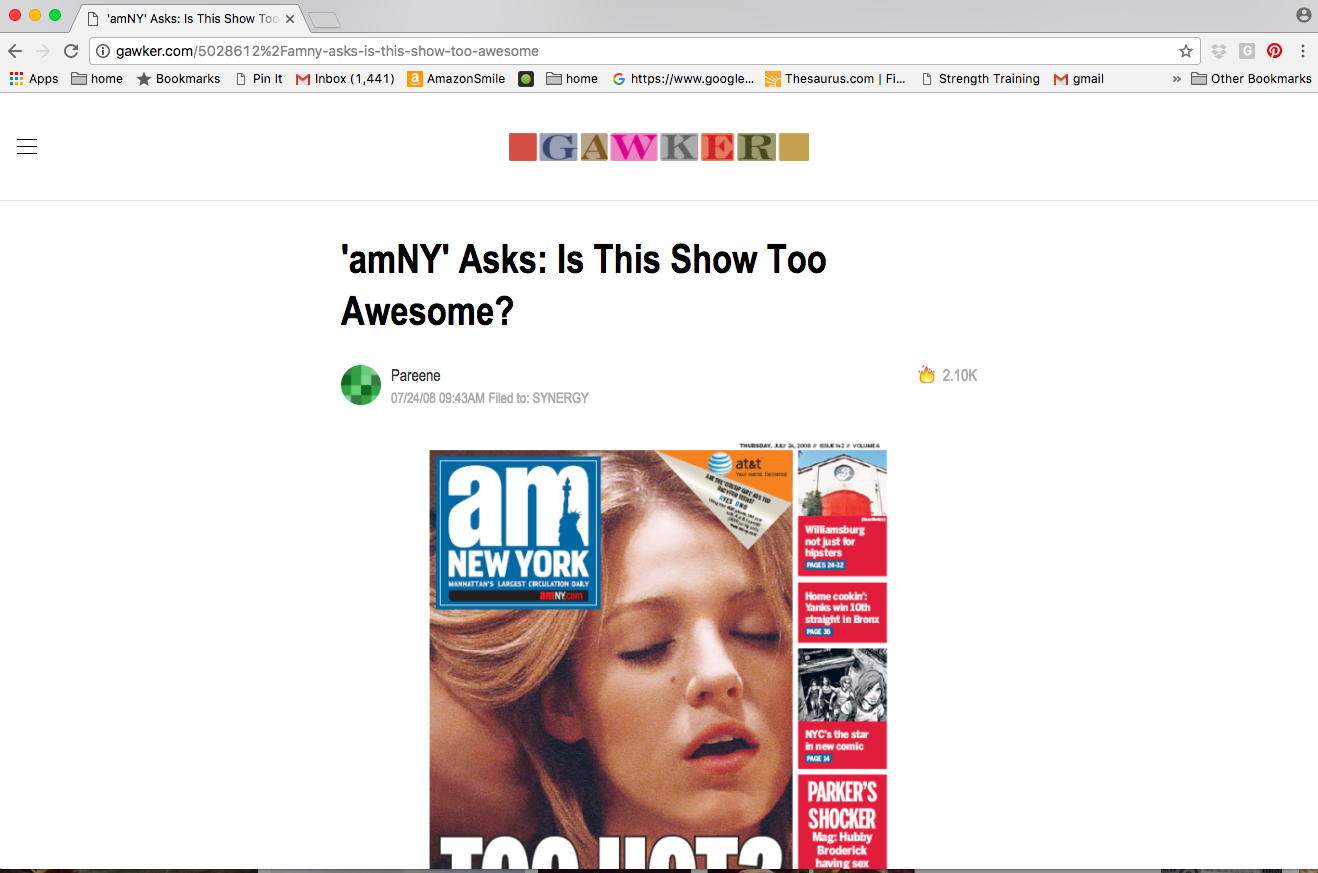Click the SYNERGY filed-to link
1318x873 pixels.
tap(562, 398)
